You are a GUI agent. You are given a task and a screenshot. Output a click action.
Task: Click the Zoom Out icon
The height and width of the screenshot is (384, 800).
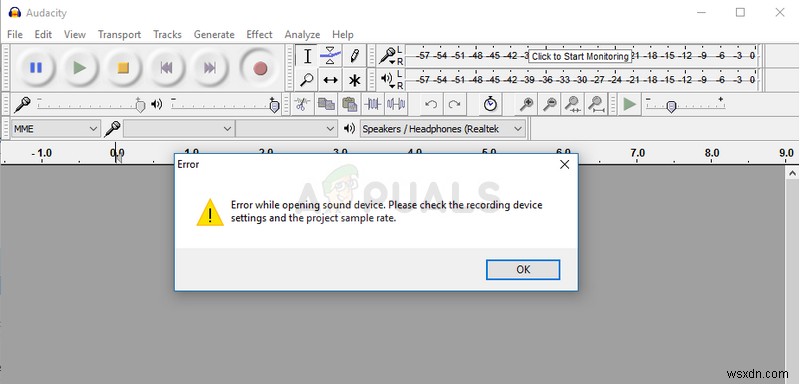(x=549, y=105)
